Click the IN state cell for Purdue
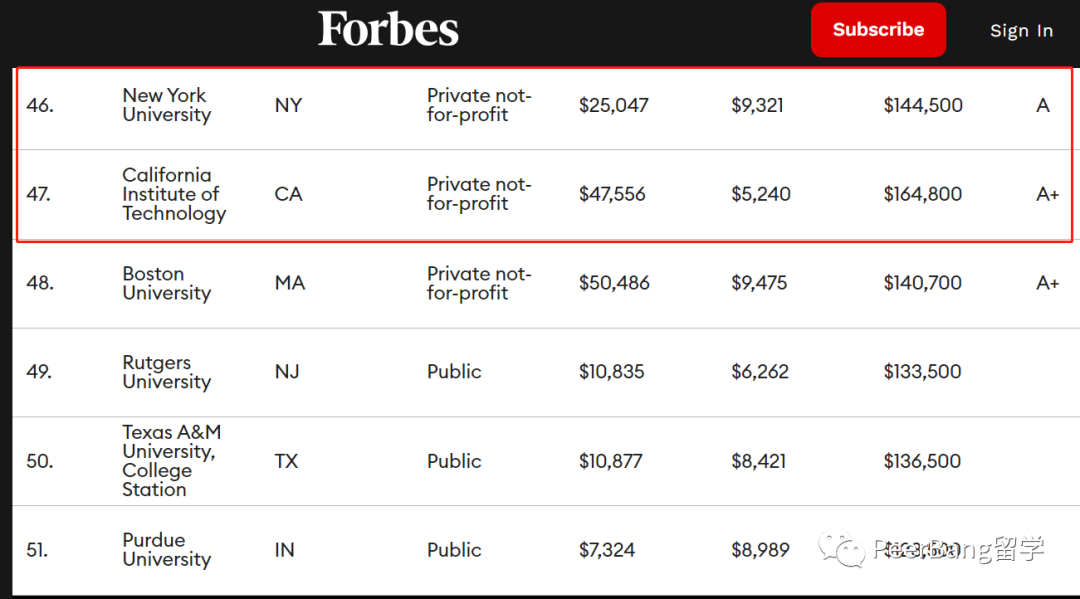This screenshot has width=1080, height=599. [x=284, y=549]
